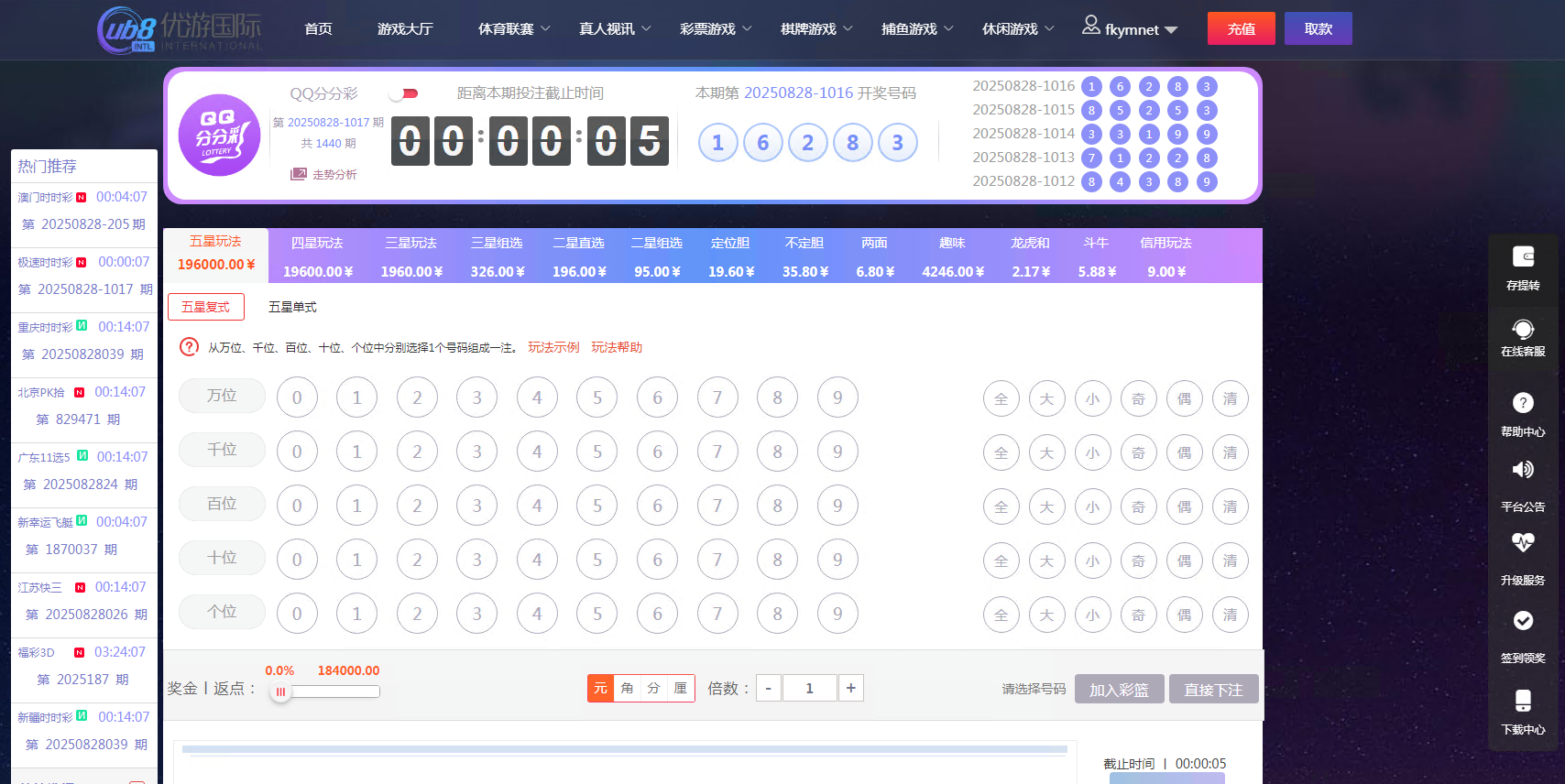Open the 存提转 deposit-transfer icon
1565x784 pixels.
(1523, 257)
